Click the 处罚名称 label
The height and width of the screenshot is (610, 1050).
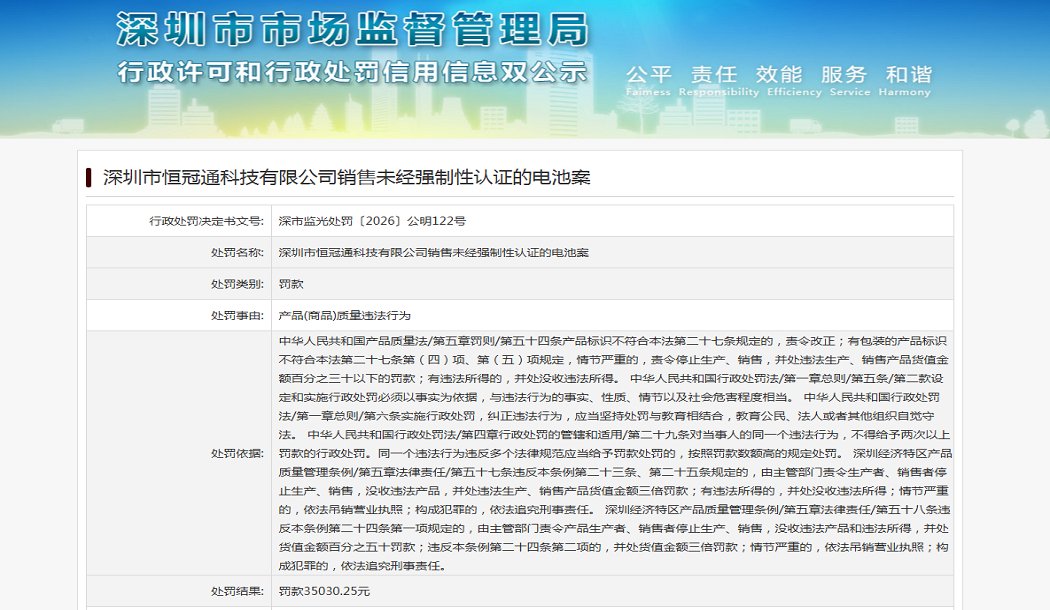click(x=237, y=252)
